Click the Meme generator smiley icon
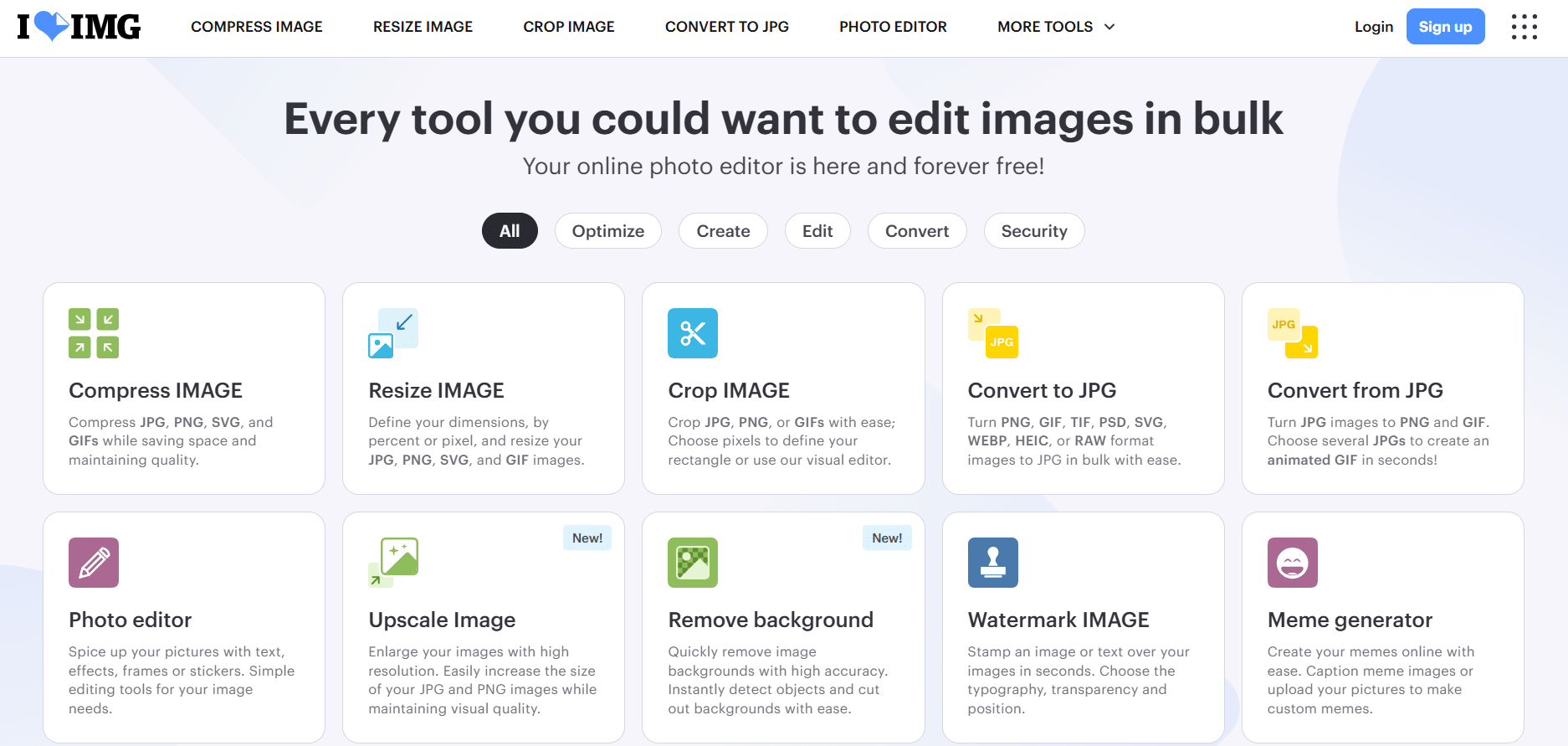 pyautogui.click(x=1293, y=563)
